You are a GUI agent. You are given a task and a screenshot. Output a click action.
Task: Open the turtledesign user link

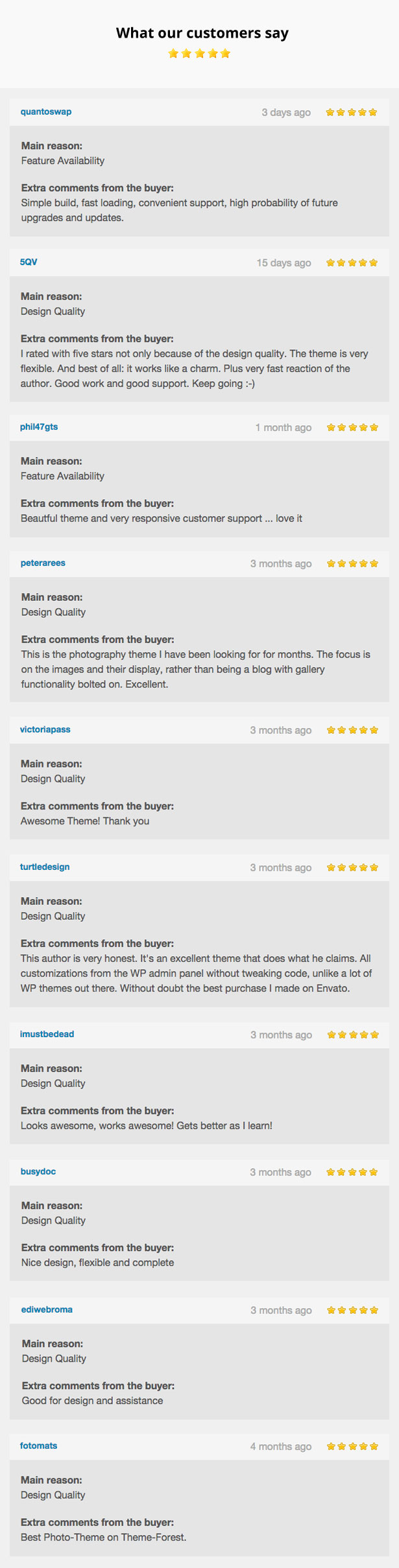[x=45, y=867]
